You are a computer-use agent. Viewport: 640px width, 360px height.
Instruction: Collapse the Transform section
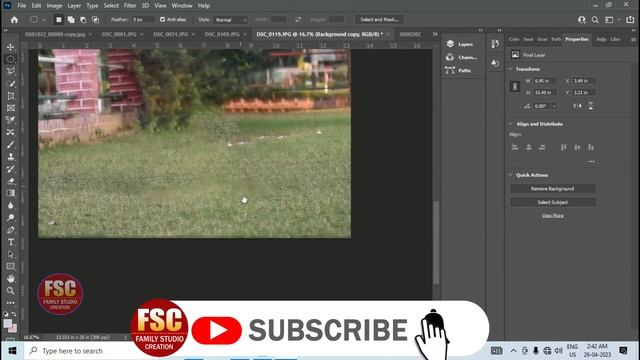pyautogui.click(x=510, y=69)
